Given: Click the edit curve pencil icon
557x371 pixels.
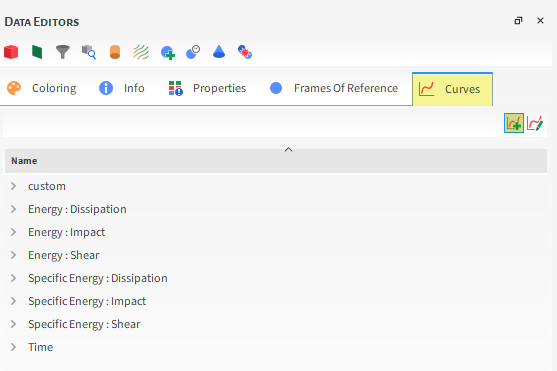Looking at the screenshot, I should pos(535,123).
